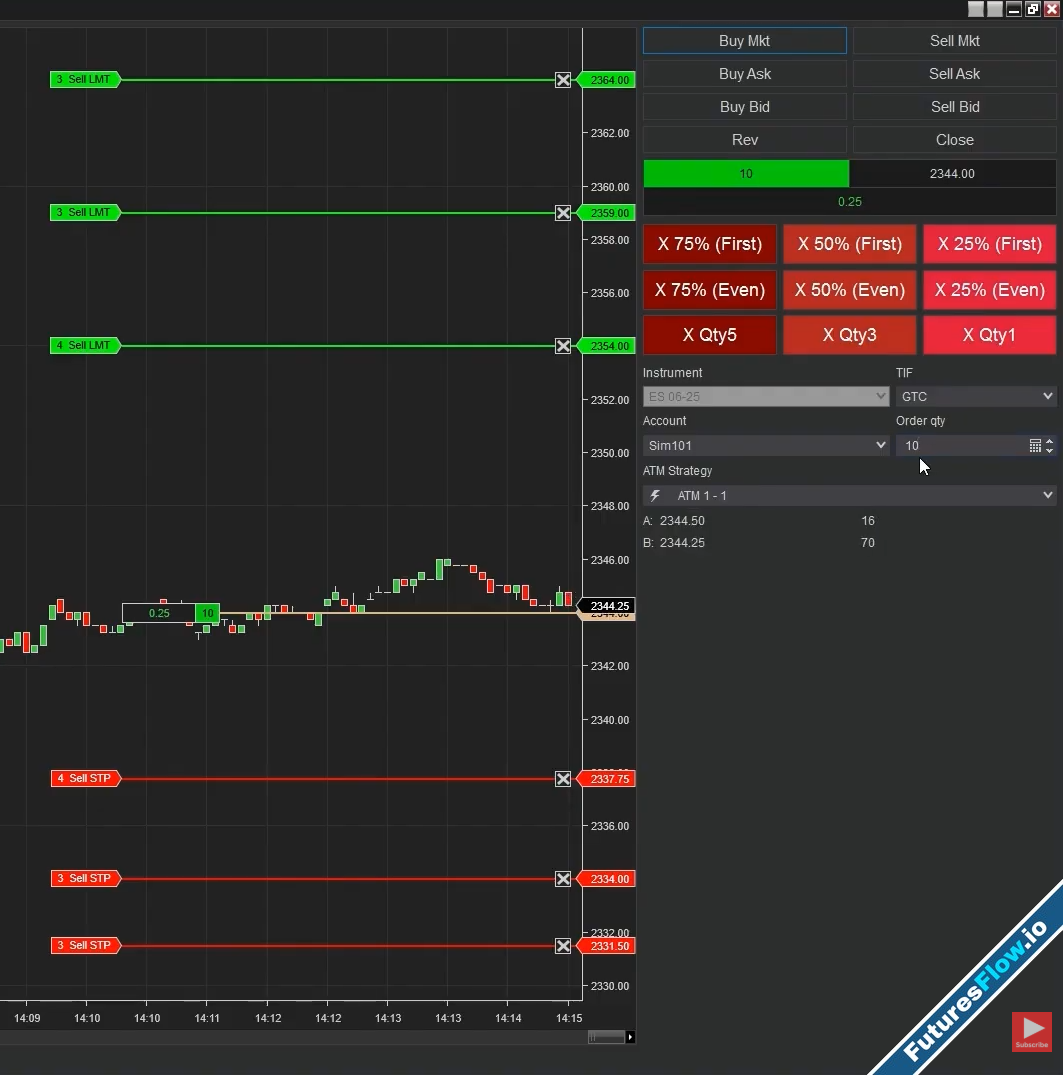Screen dimensions: 1063x1075
Task: Click the X Qty1 button
Action: point(989,335)
